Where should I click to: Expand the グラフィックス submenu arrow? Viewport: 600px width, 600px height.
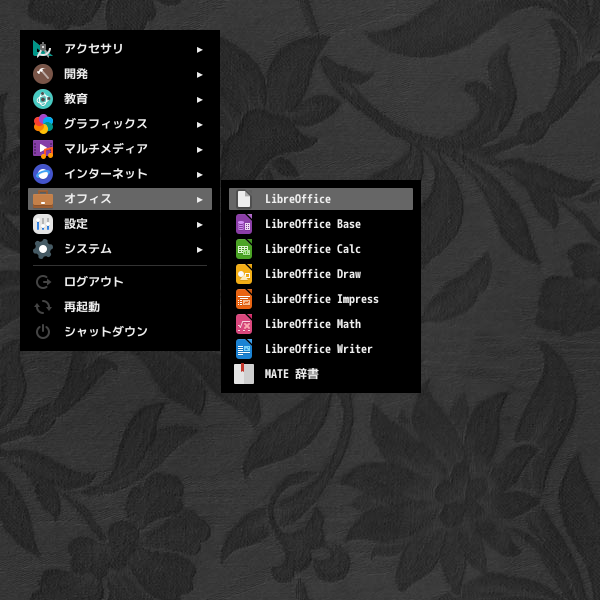(x=199, y=124)
